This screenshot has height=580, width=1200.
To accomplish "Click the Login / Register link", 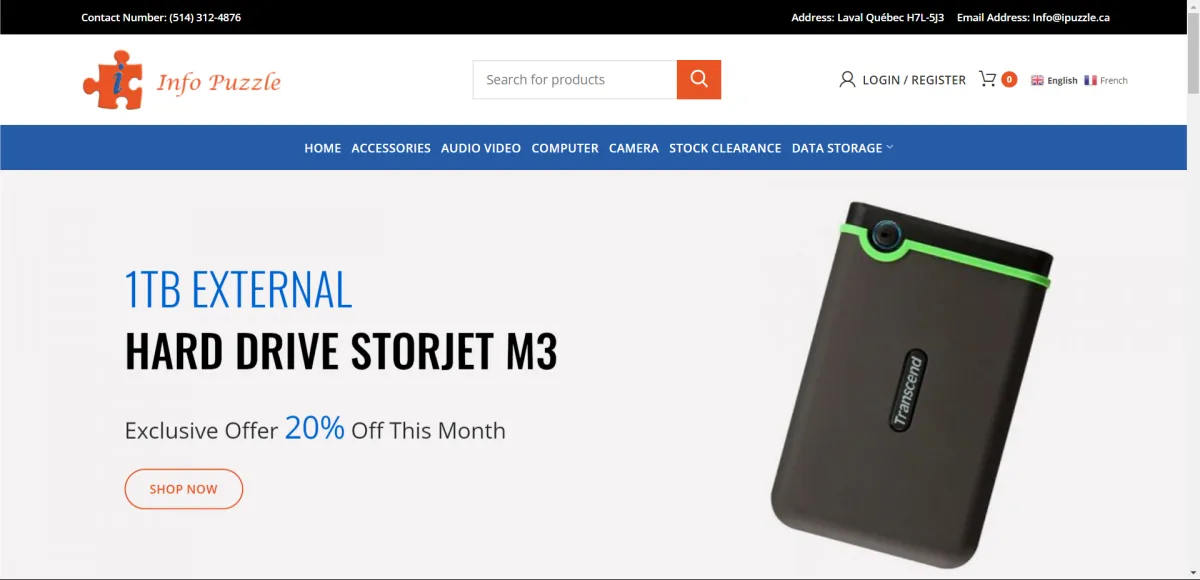I will [x=914, y=80].
